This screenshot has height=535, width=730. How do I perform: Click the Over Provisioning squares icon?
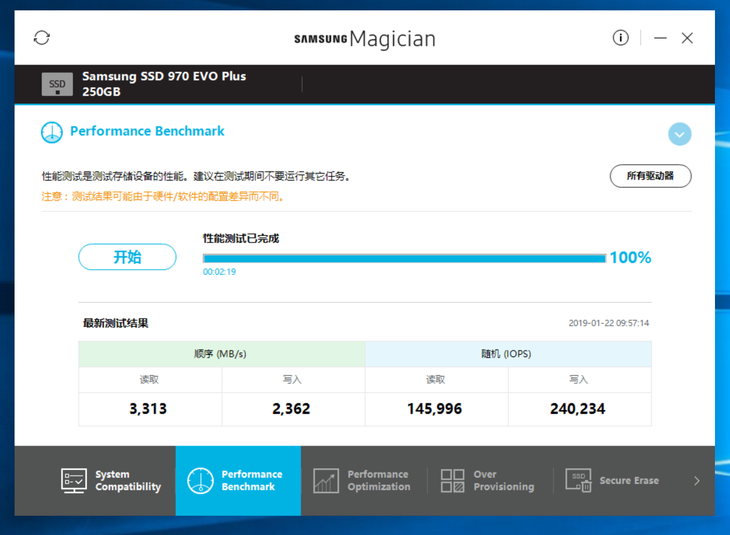[x=453, y=481]
